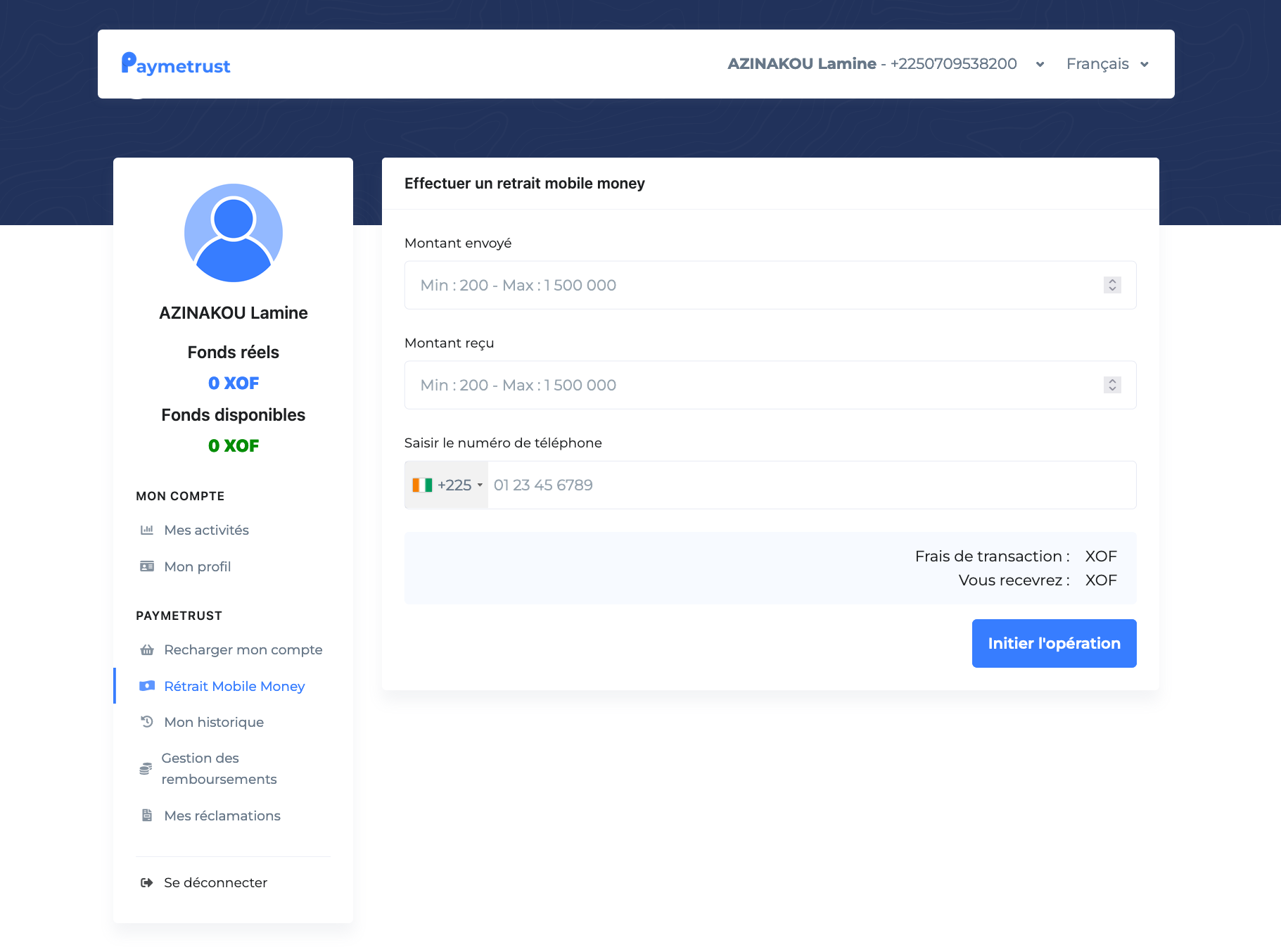Click the Mon profil card icon
1281x952 pixels.
(x=147, y=566)
